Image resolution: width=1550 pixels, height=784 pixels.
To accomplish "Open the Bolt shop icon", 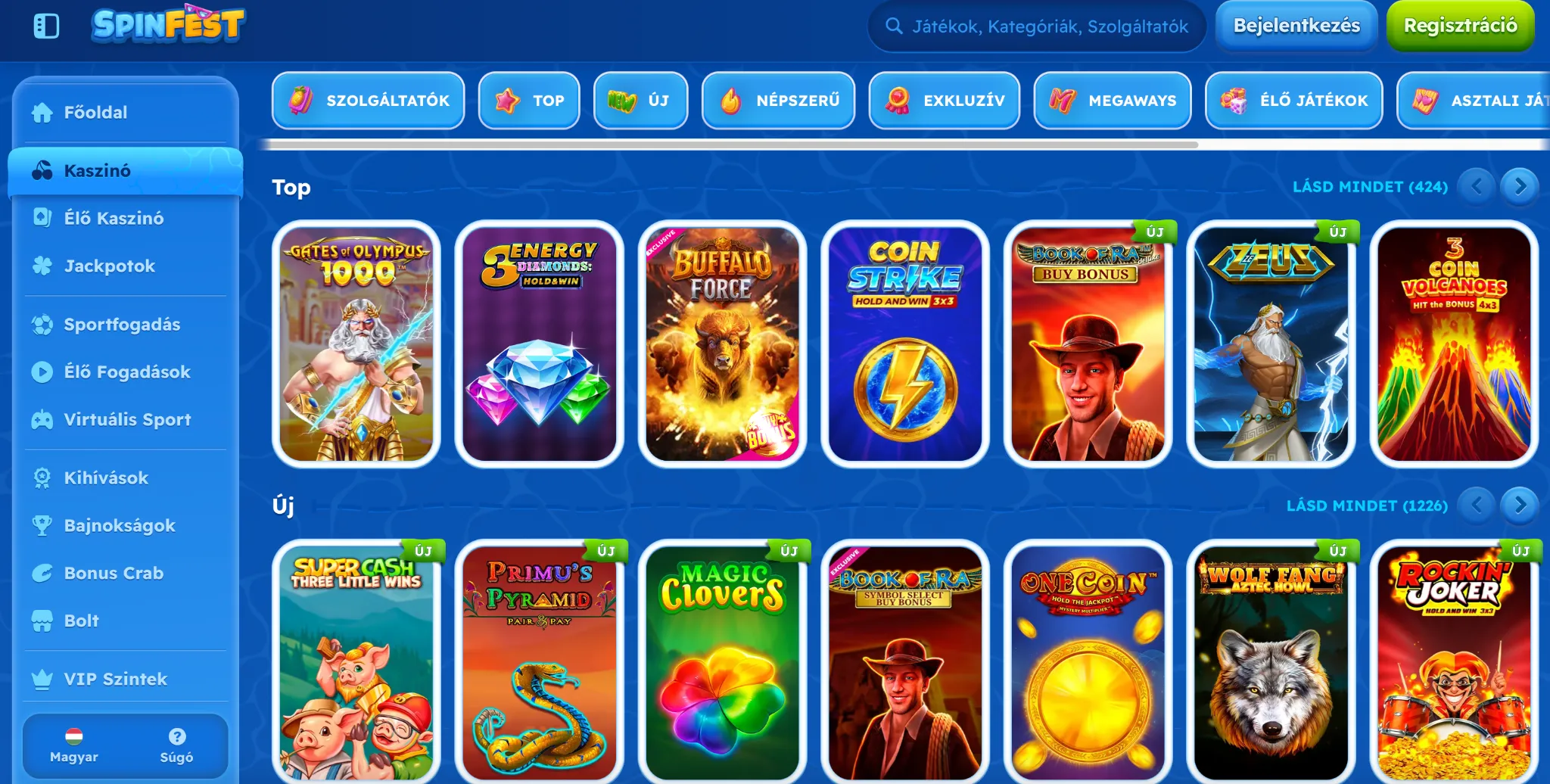I will (x=42, y=621).
